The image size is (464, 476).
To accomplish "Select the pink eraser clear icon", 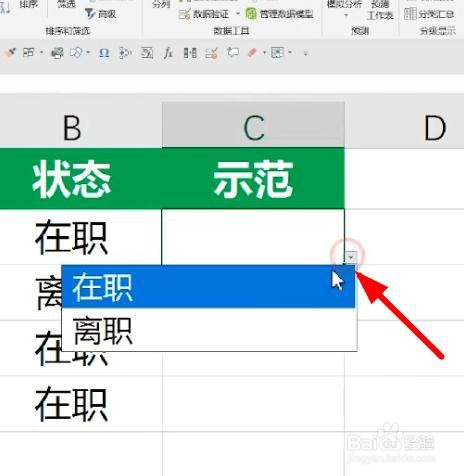I will click(252, 53).
